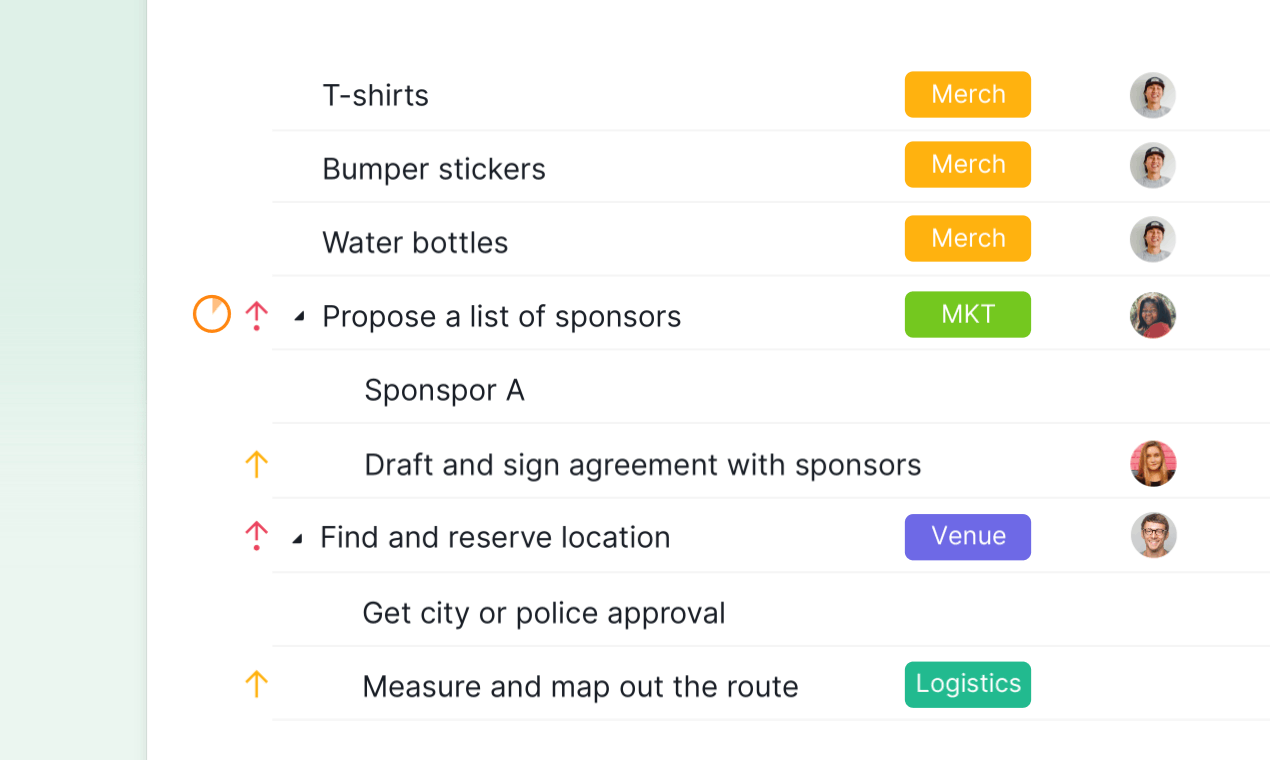Image resolution: width=1270 pixels, height=760 pixels.
Task: Click yellow priority arrow on Measure and map out the route
Action: [x=257, y=684]
